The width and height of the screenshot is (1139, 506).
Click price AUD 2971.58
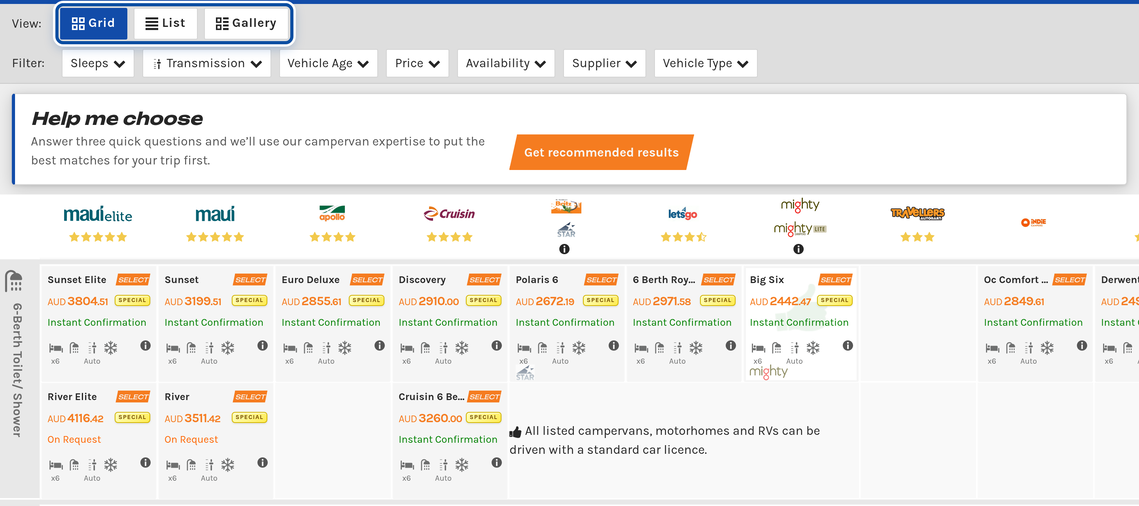click(662, 301)
